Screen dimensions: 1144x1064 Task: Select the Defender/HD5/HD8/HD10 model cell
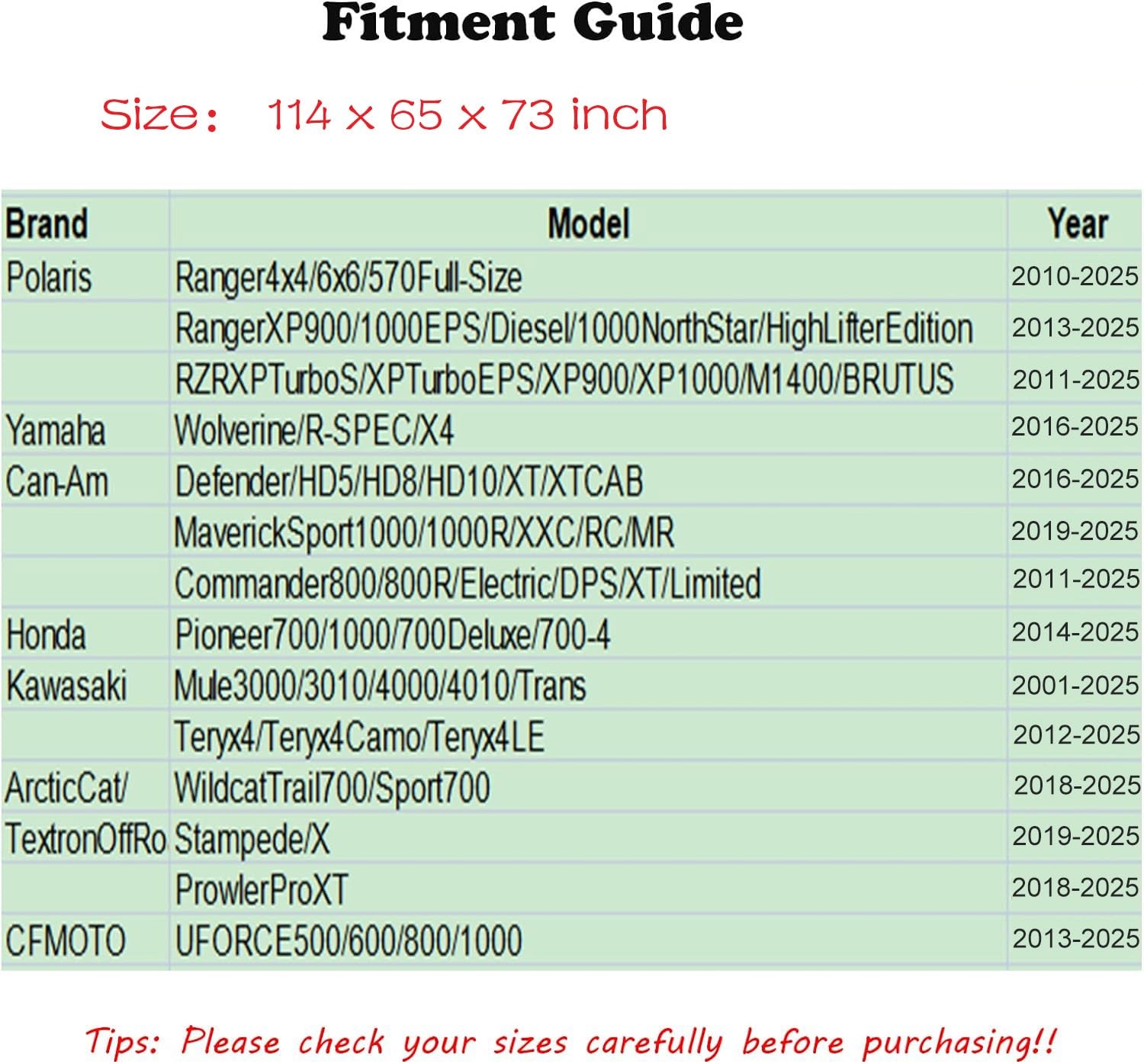pos(409,482)
